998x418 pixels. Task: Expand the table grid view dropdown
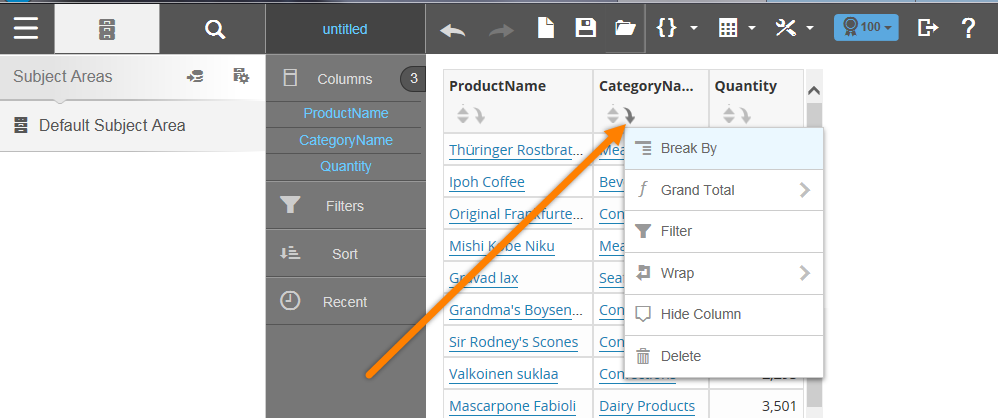click(737, 28)
